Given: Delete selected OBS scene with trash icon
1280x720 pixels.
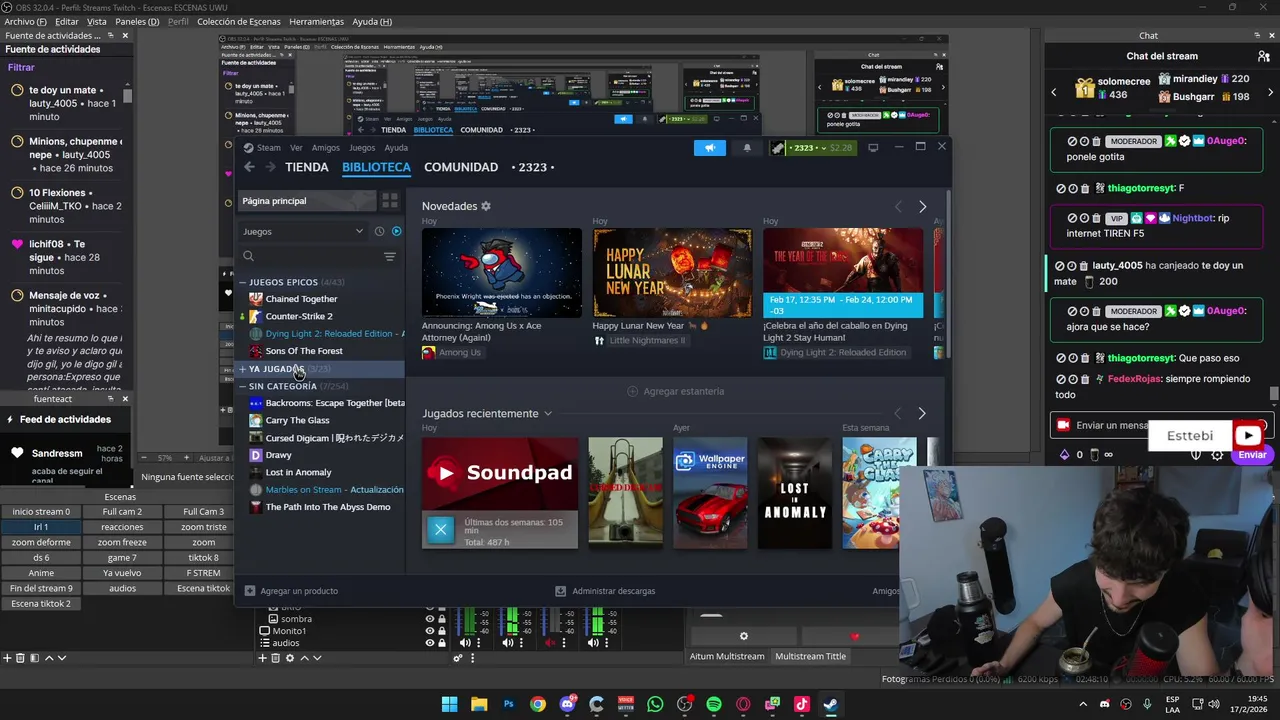Looking at the screenshot, I should click(x=20, y=658).
